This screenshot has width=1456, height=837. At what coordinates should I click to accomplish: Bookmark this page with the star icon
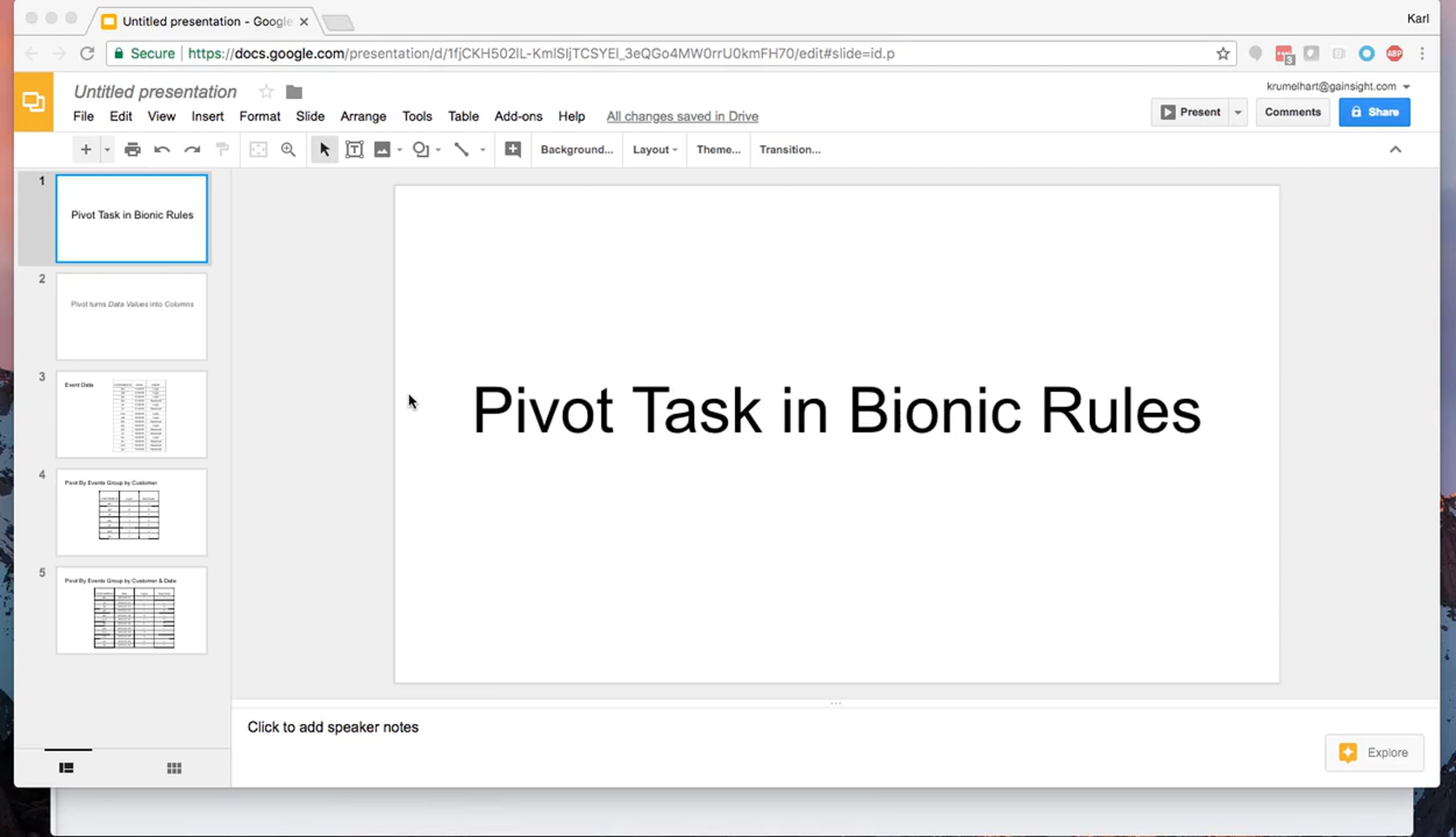coord(1222,53)
